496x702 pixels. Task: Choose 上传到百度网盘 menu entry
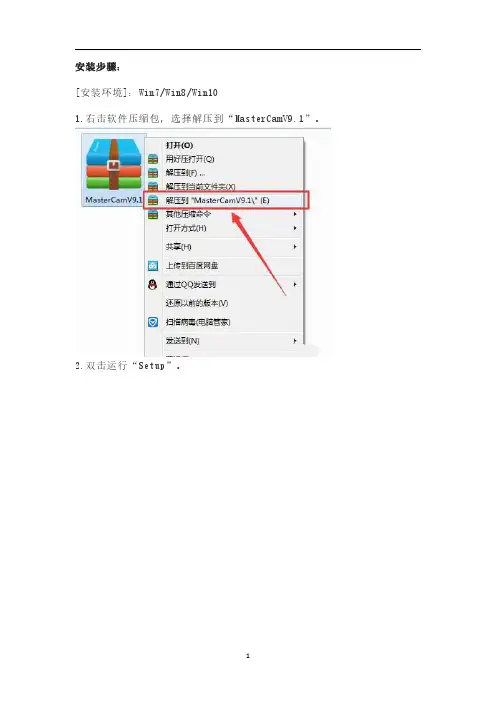point(192,266)
